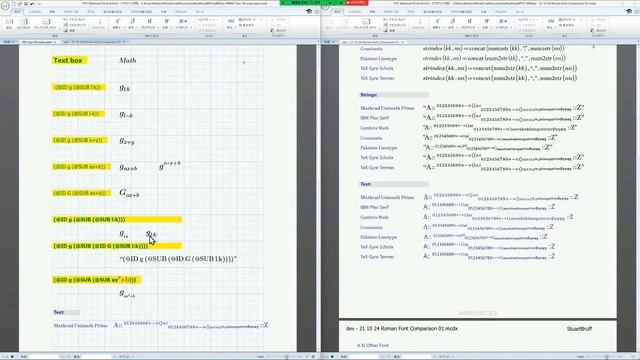640x360 pixels.
Task: Click the 'A N Other Font' label
Action: pyautogui.click(x=373, y=345)
